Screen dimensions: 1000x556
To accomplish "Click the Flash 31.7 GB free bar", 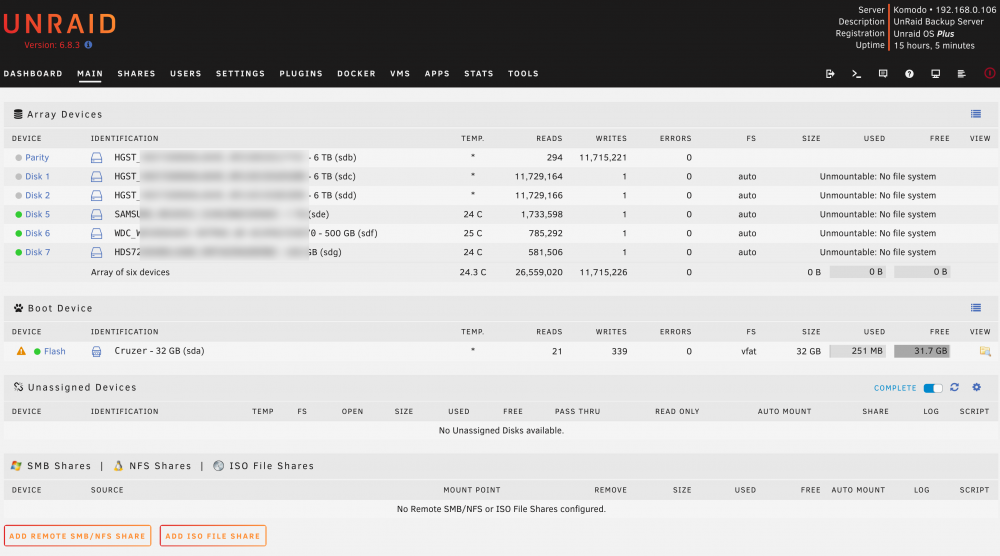I will pos(922,351).
